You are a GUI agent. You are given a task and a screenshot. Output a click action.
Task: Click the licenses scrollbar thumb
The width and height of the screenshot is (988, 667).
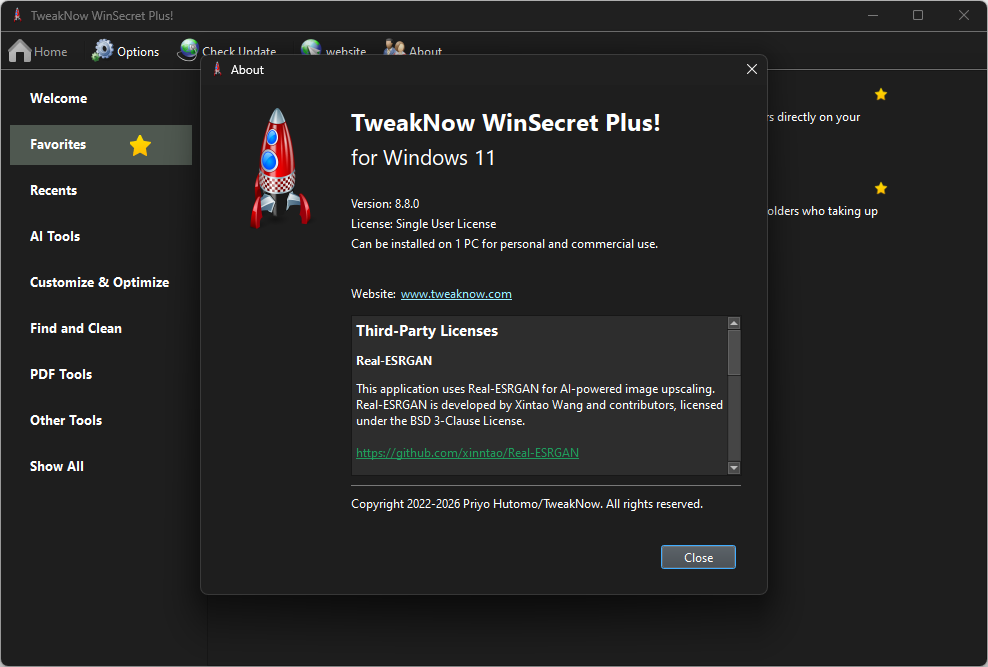(x=733, y=352)
